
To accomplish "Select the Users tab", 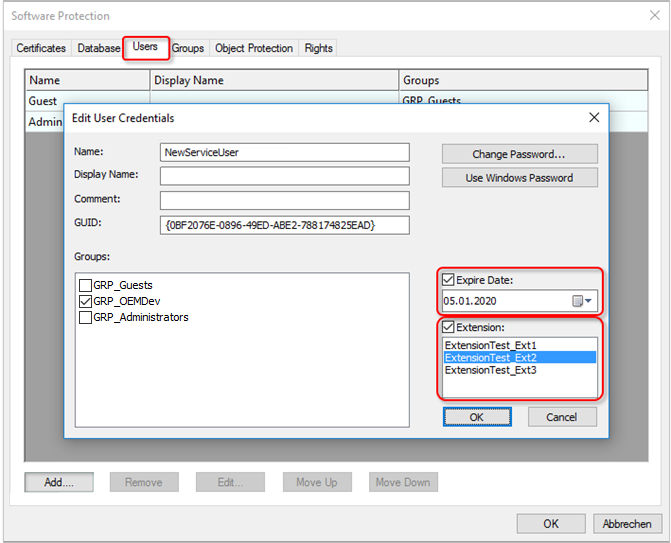I will pos(145,47).
